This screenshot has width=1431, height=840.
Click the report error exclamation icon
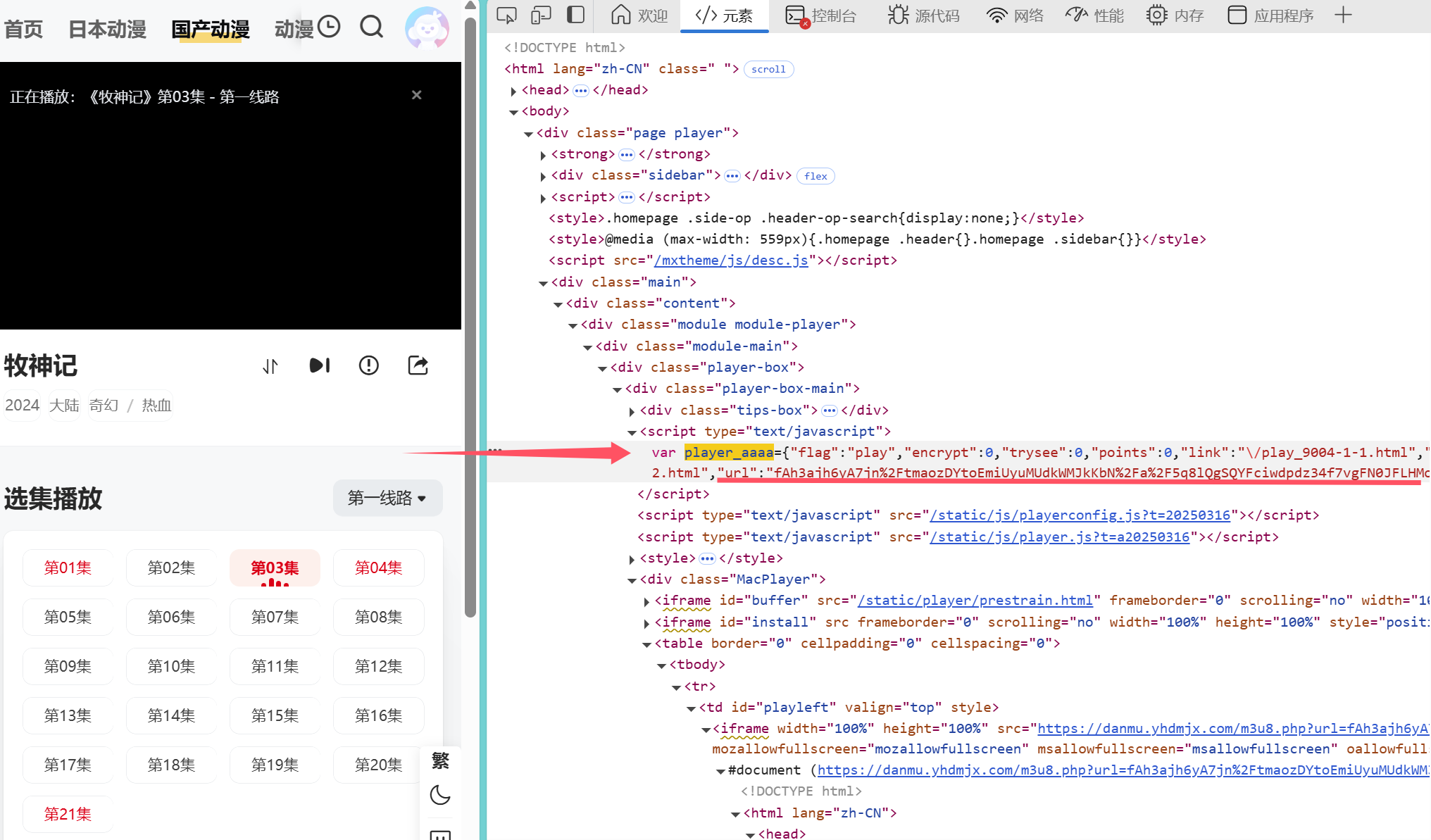[x=368, y=365]
